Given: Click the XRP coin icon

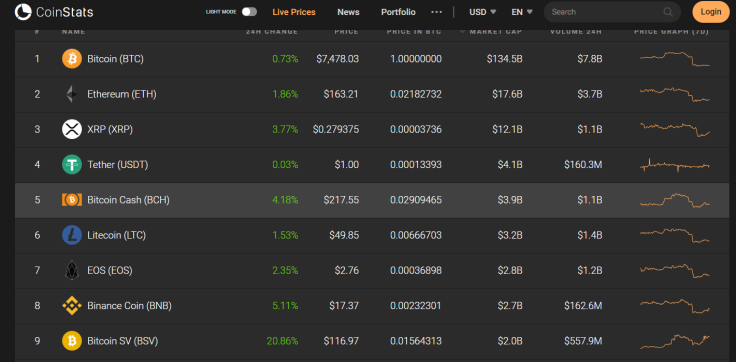Looking at the screenshot, I should pyautogui.click(x=72, y=129).
